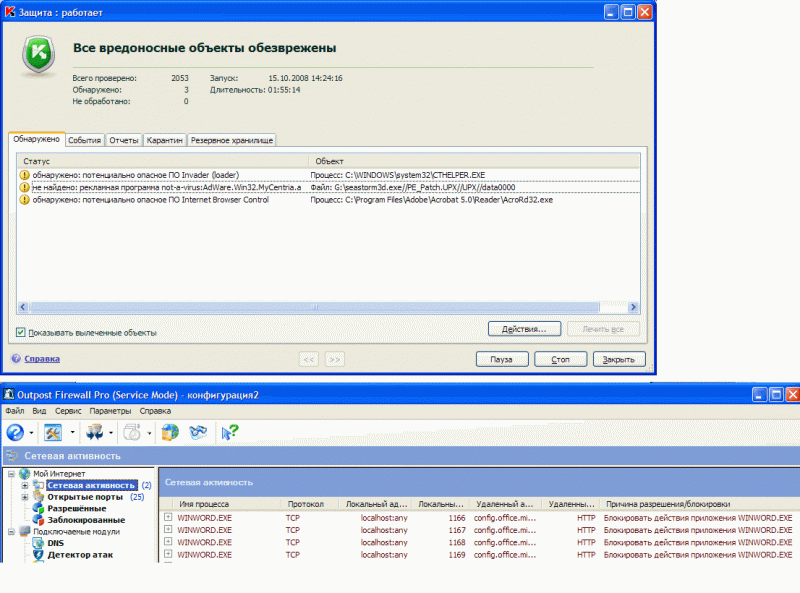Sort by the Протокол column header
Image resolution: width=800 pixels, height=593 pixels.
[309, 504]
